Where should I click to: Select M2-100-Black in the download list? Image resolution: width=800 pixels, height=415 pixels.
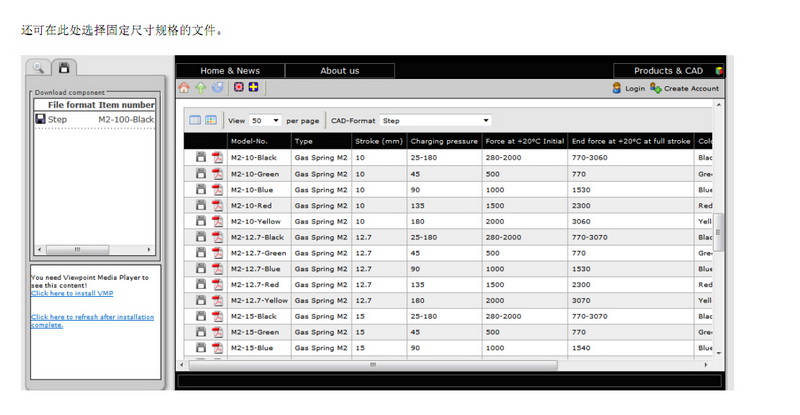click(x=126, y=119)
